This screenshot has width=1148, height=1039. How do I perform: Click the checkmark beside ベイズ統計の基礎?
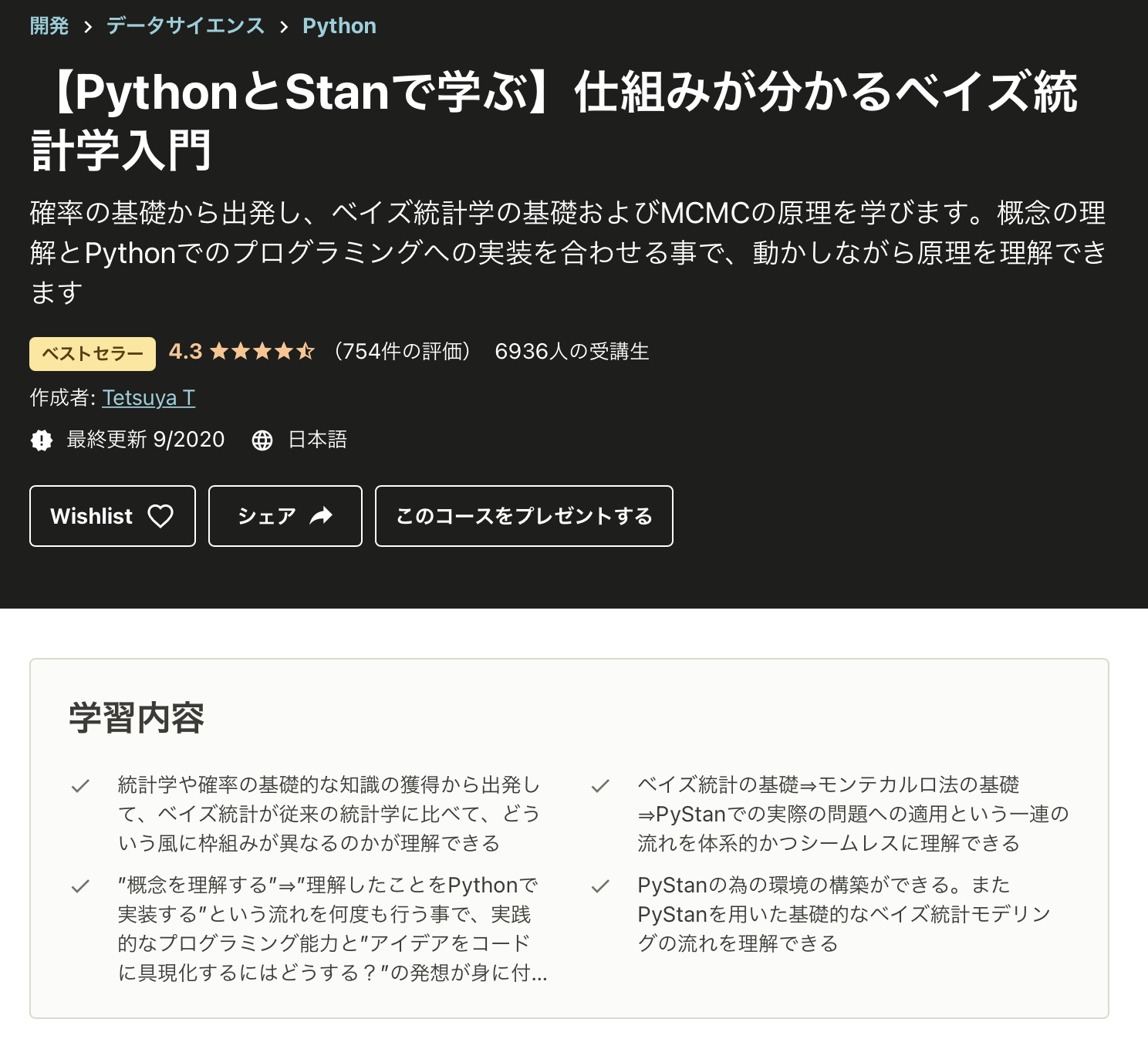[x=600, y=786]
